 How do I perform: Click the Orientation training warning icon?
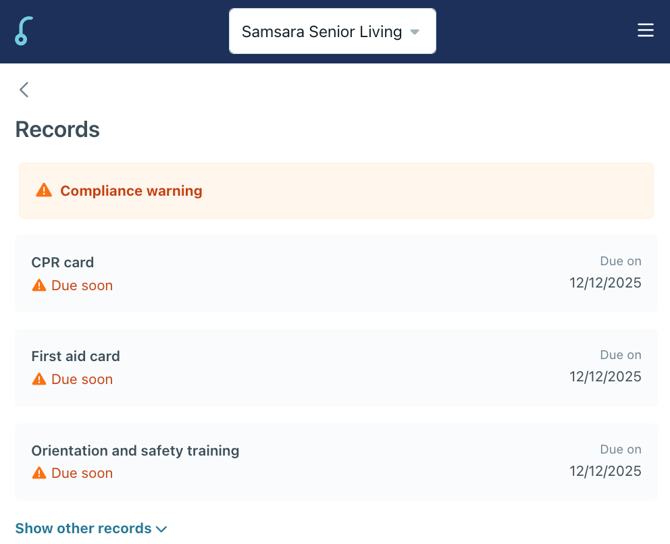click(x=39, y=473)
